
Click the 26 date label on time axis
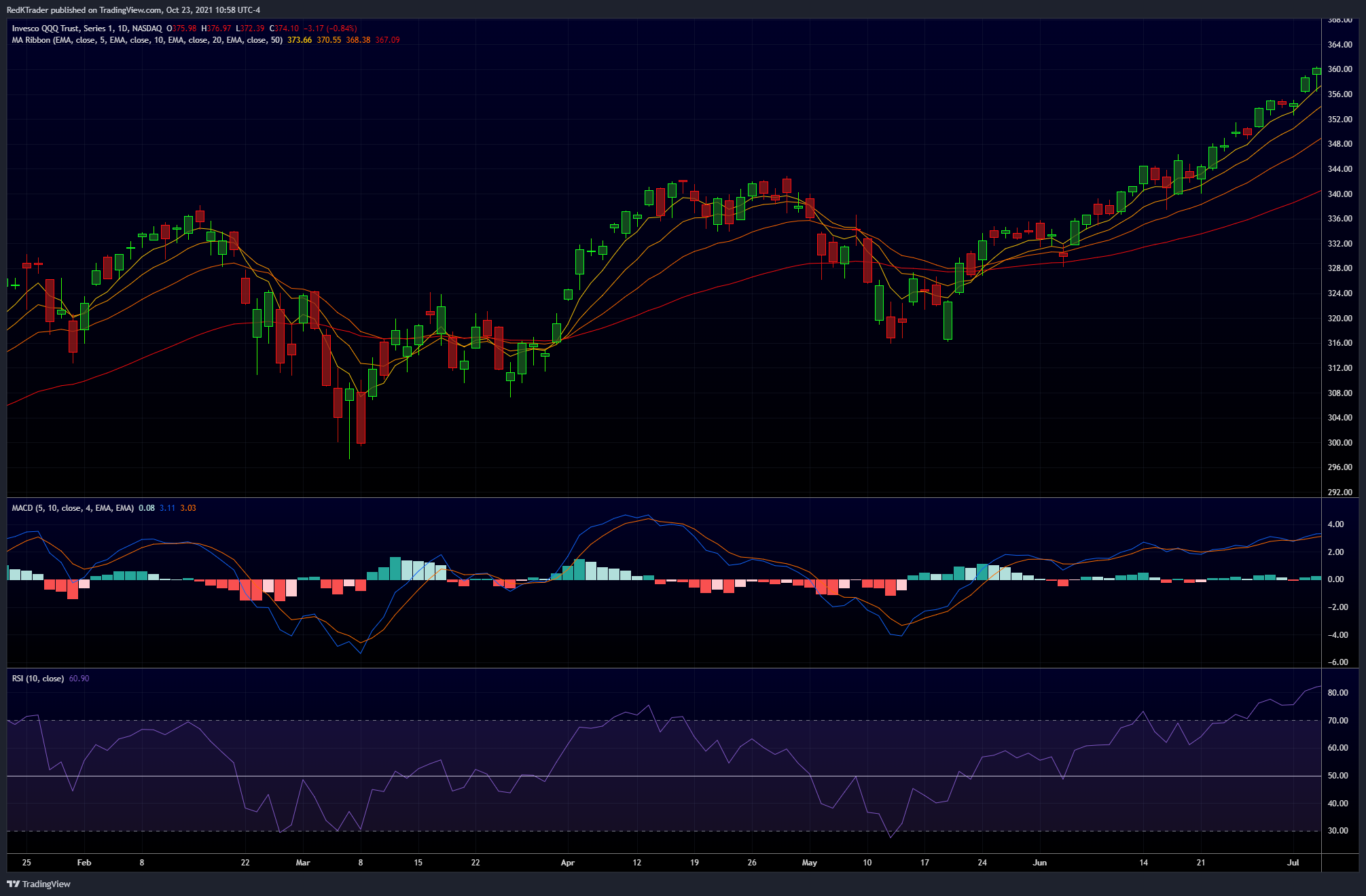(x=752, y=863)
